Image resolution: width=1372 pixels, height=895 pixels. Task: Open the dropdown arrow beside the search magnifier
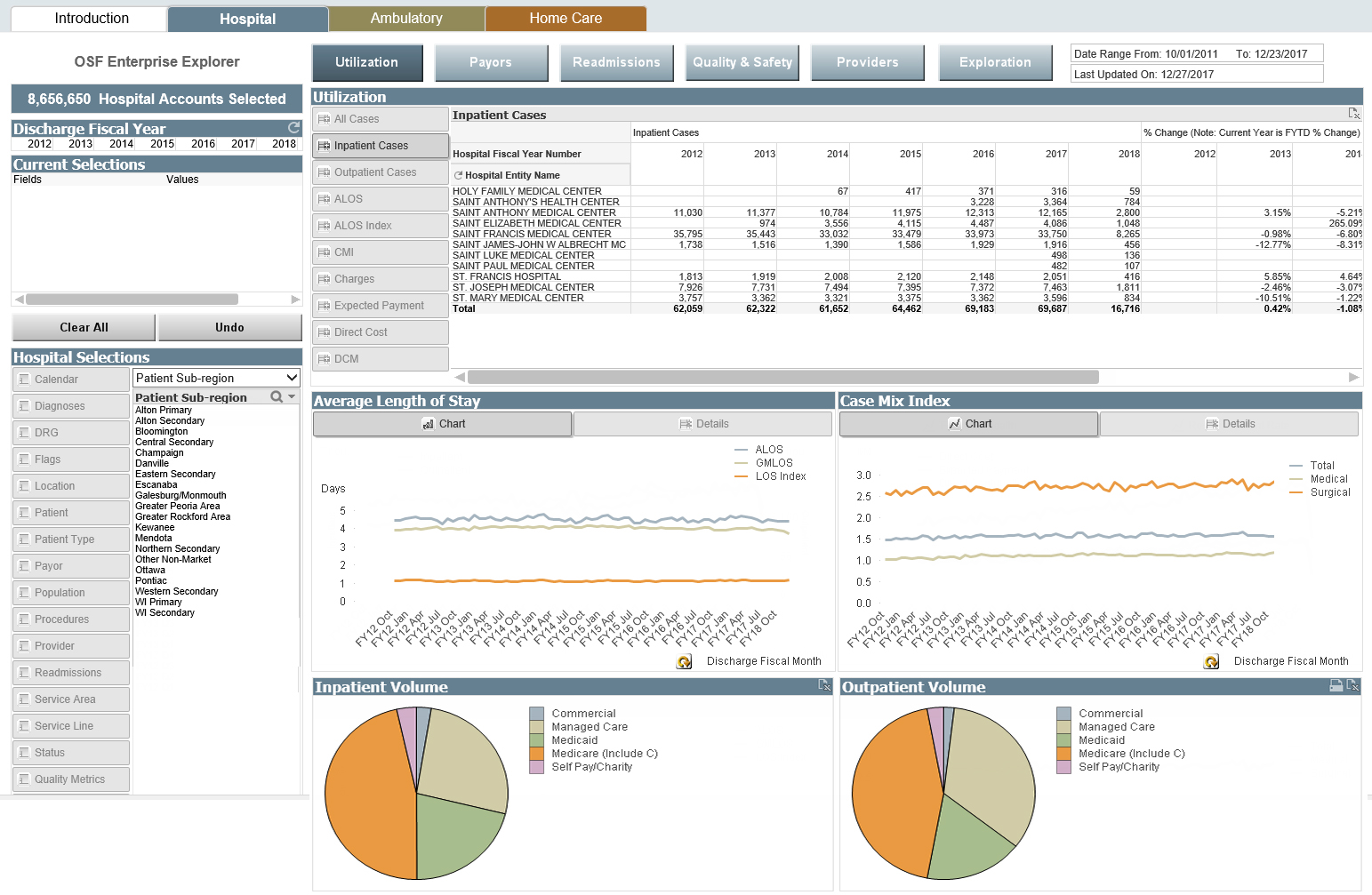(292, 396)
